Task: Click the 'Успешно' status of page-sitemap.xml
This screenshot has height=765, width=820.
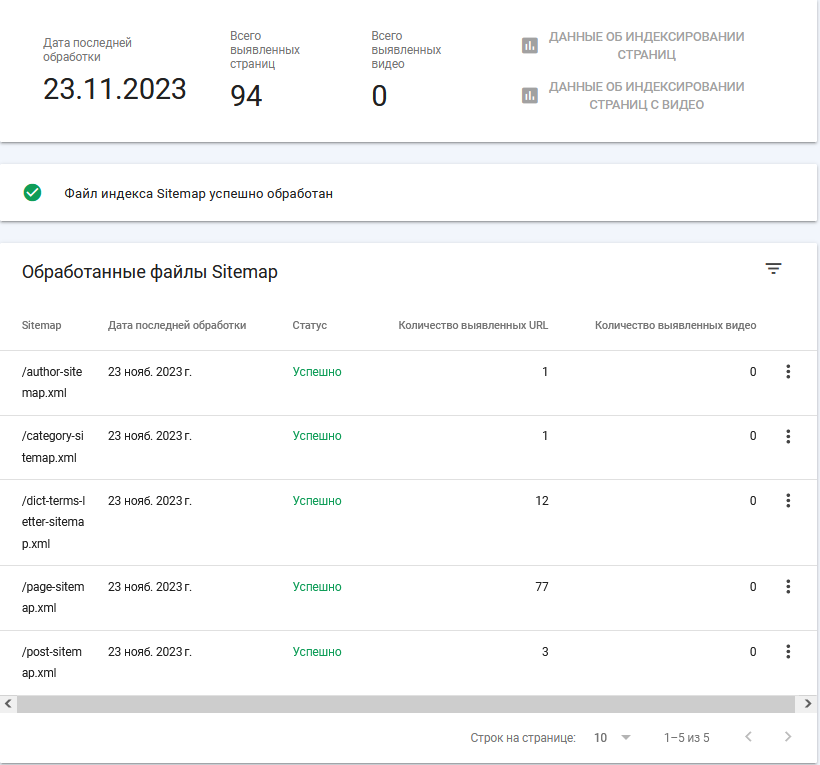Action: point(317,587)
